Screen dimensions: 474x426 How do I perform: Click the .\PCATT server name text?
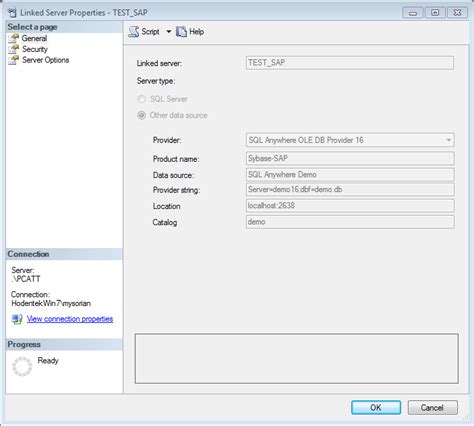(x=26, y=279)
